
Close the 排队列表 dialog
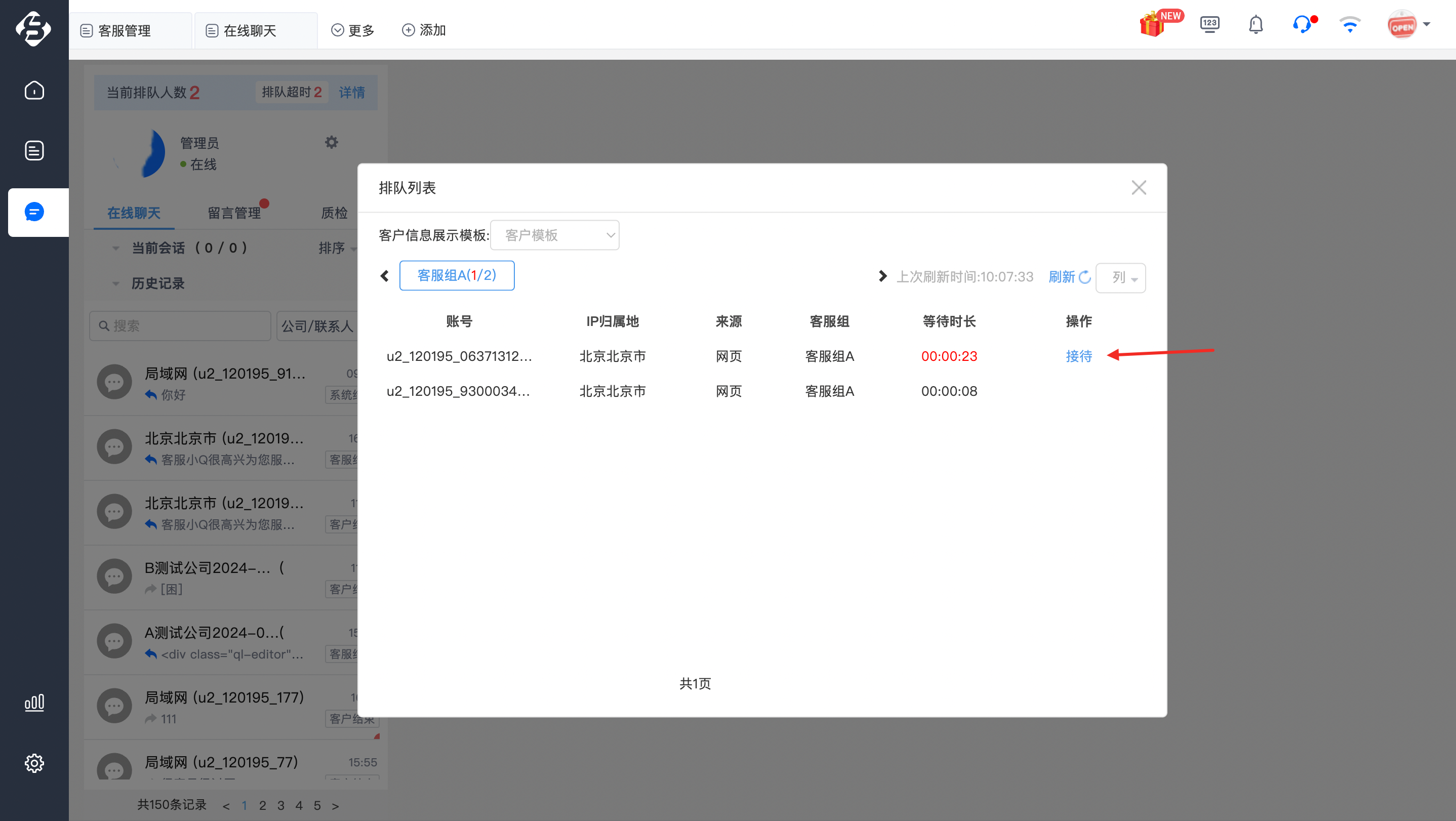(x=1139, y=188)
